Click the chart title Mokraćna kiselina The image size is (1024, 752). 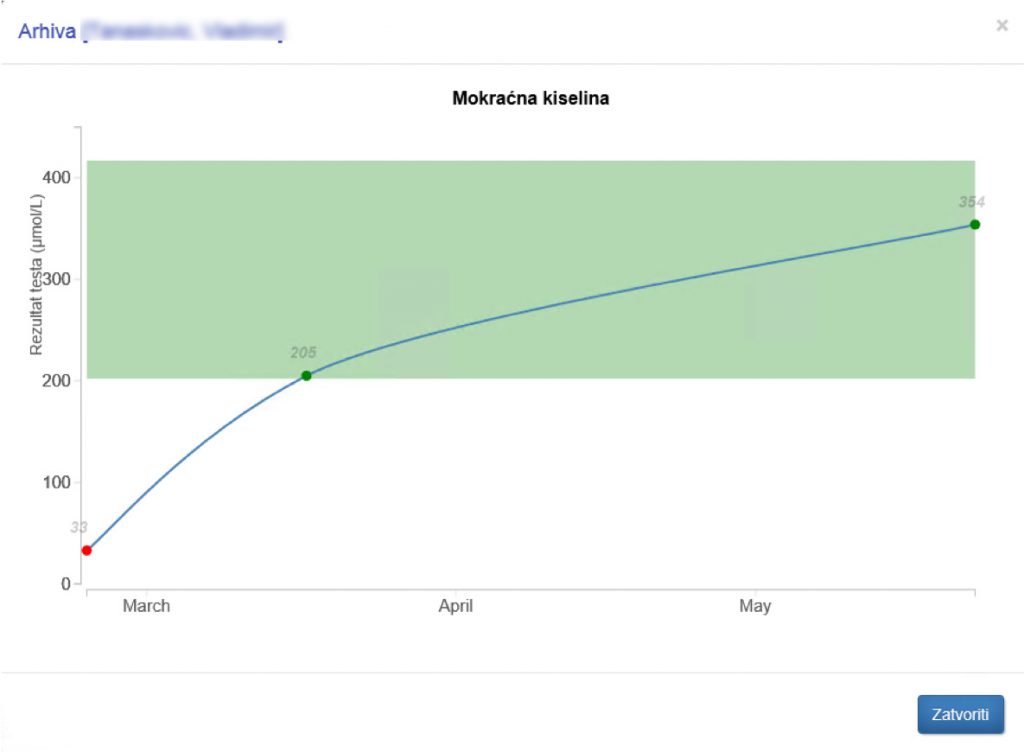tap(531, 99)
